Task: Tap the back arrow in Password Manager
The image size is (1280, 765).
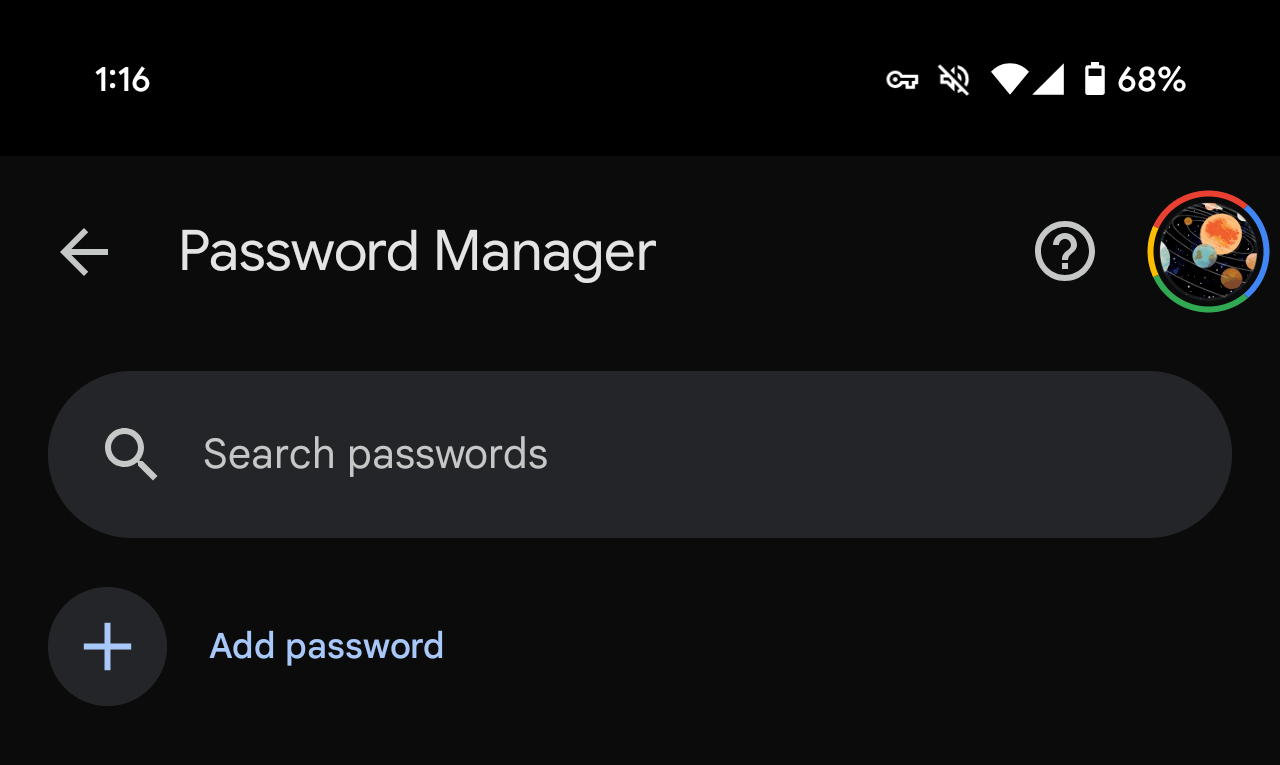Action: [84, 252]
